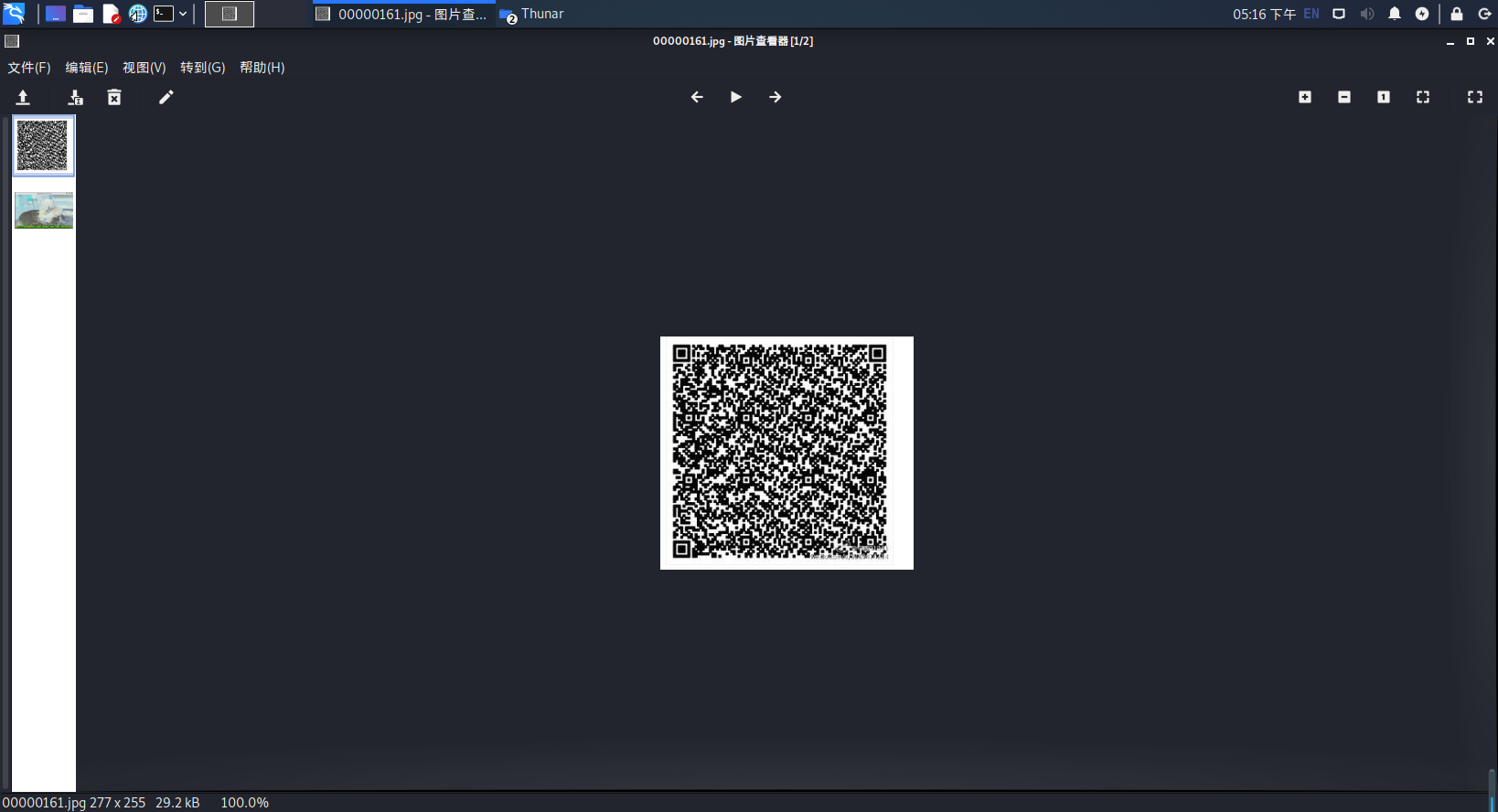Open the Kali applications menu logo
This screenshot has height=812, width=1498.
[x=14, y=14]
